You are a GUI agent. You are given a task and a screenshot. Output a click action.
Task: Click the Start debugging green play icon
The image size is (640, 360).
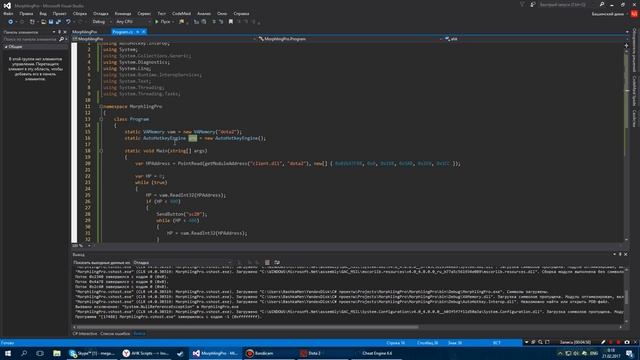pos(156,22)
